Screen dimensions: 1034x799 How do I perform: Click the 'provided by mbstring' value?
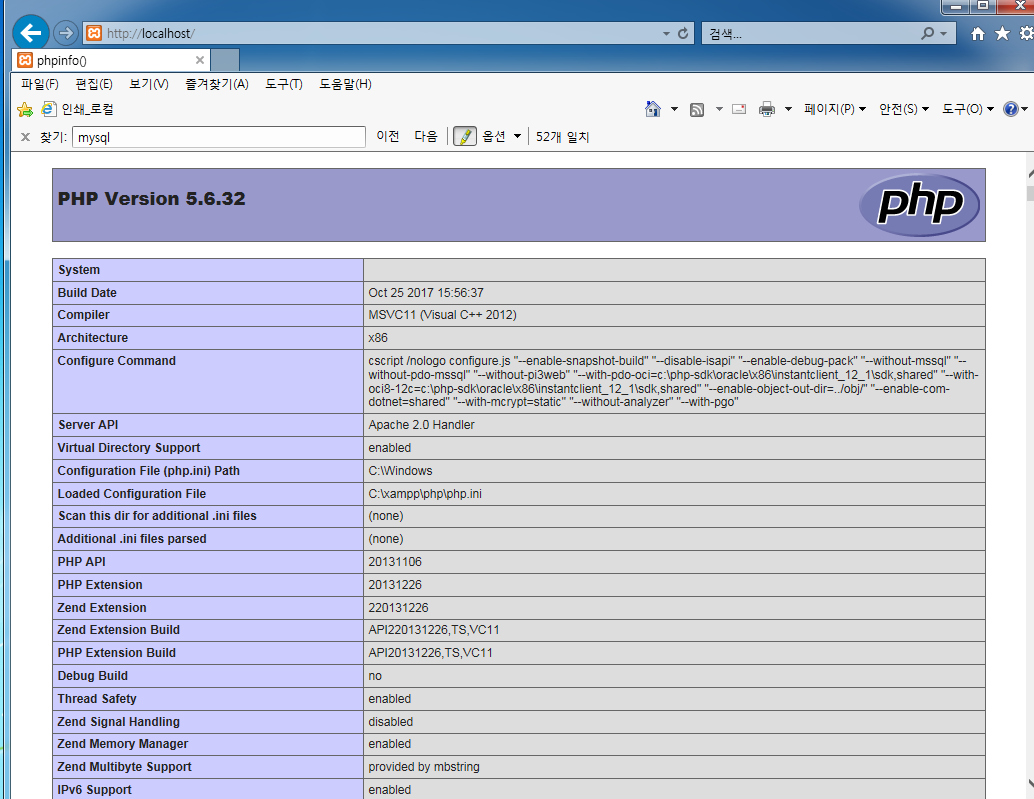click(424, 767)
